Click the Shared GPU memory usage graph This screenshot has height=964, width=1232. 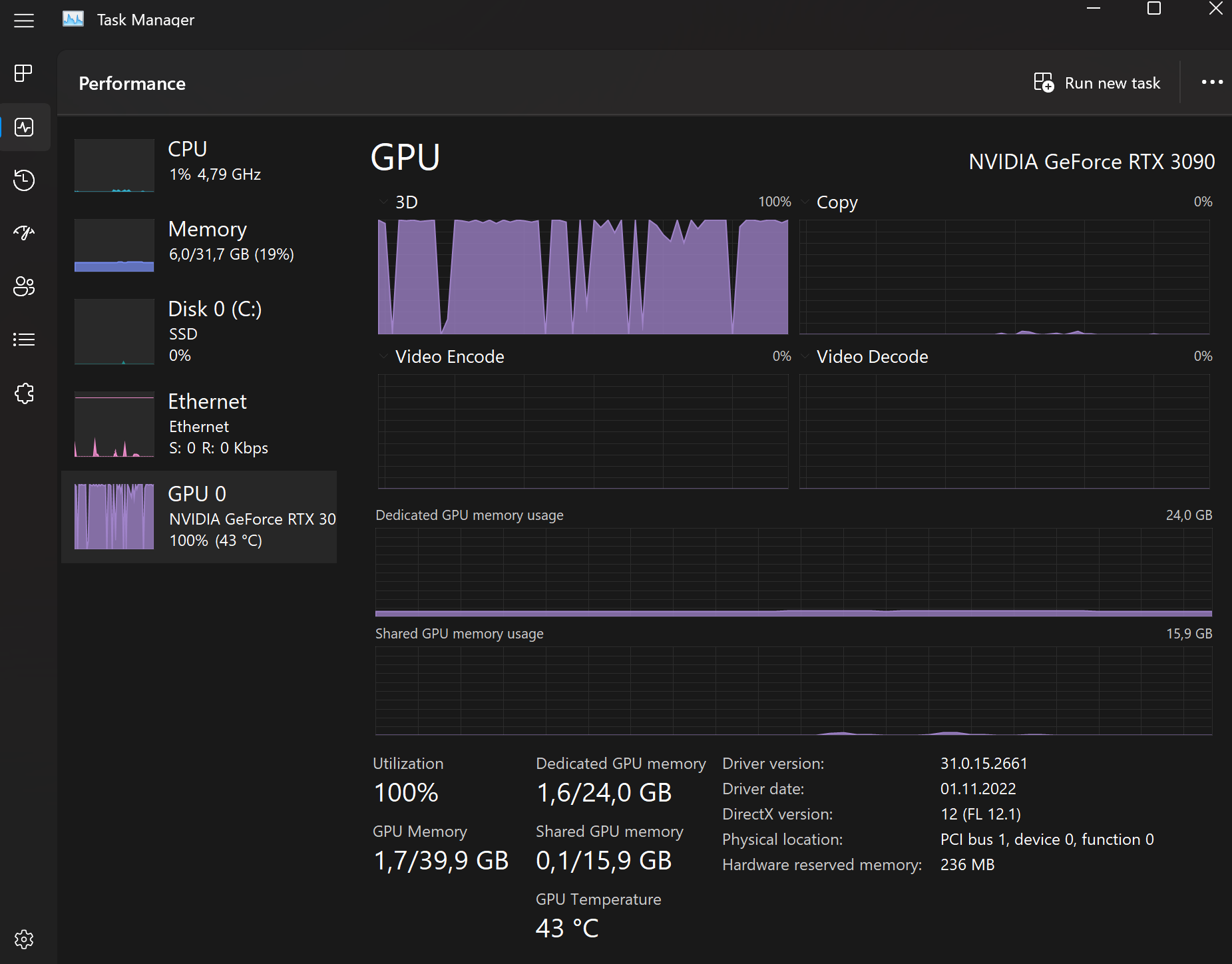793,691
